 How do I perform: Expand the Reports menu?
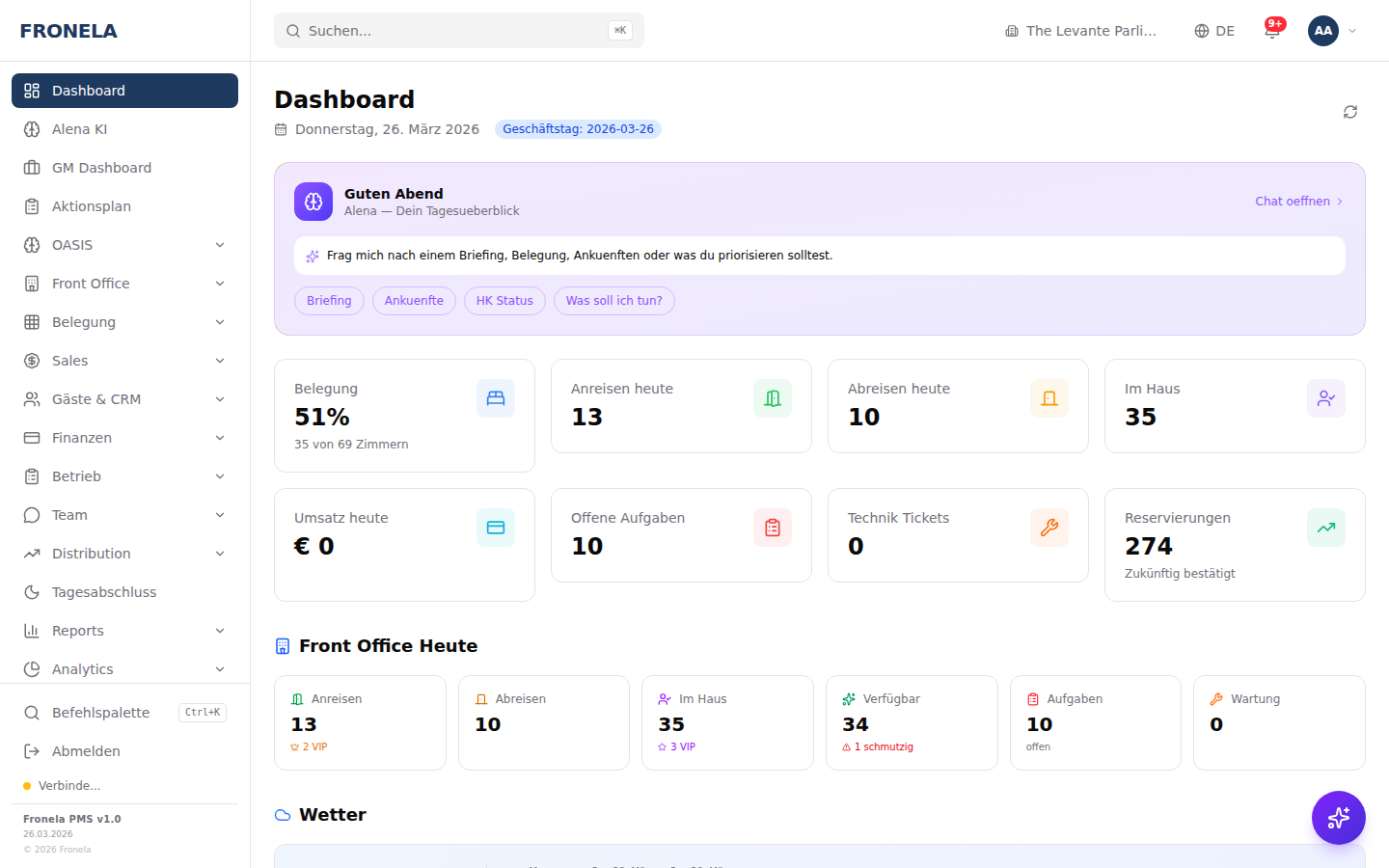[x=78, y=630]
